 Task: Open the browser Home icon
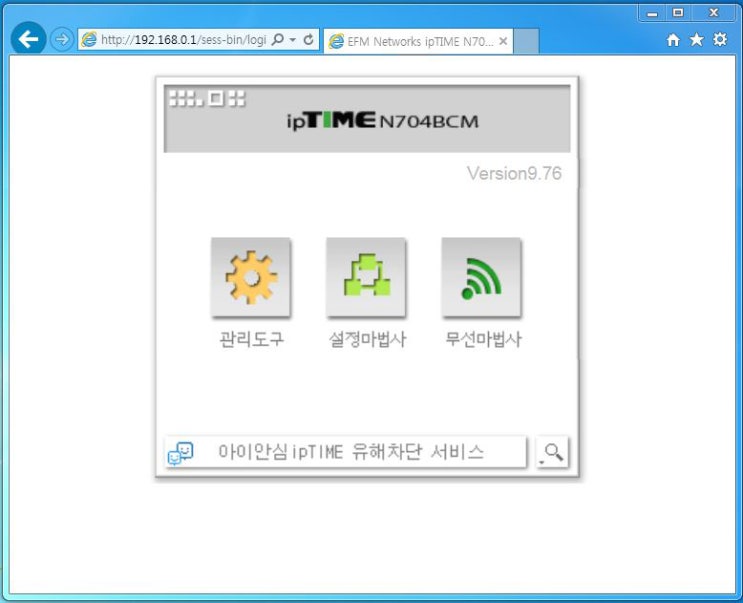point(673,40)
